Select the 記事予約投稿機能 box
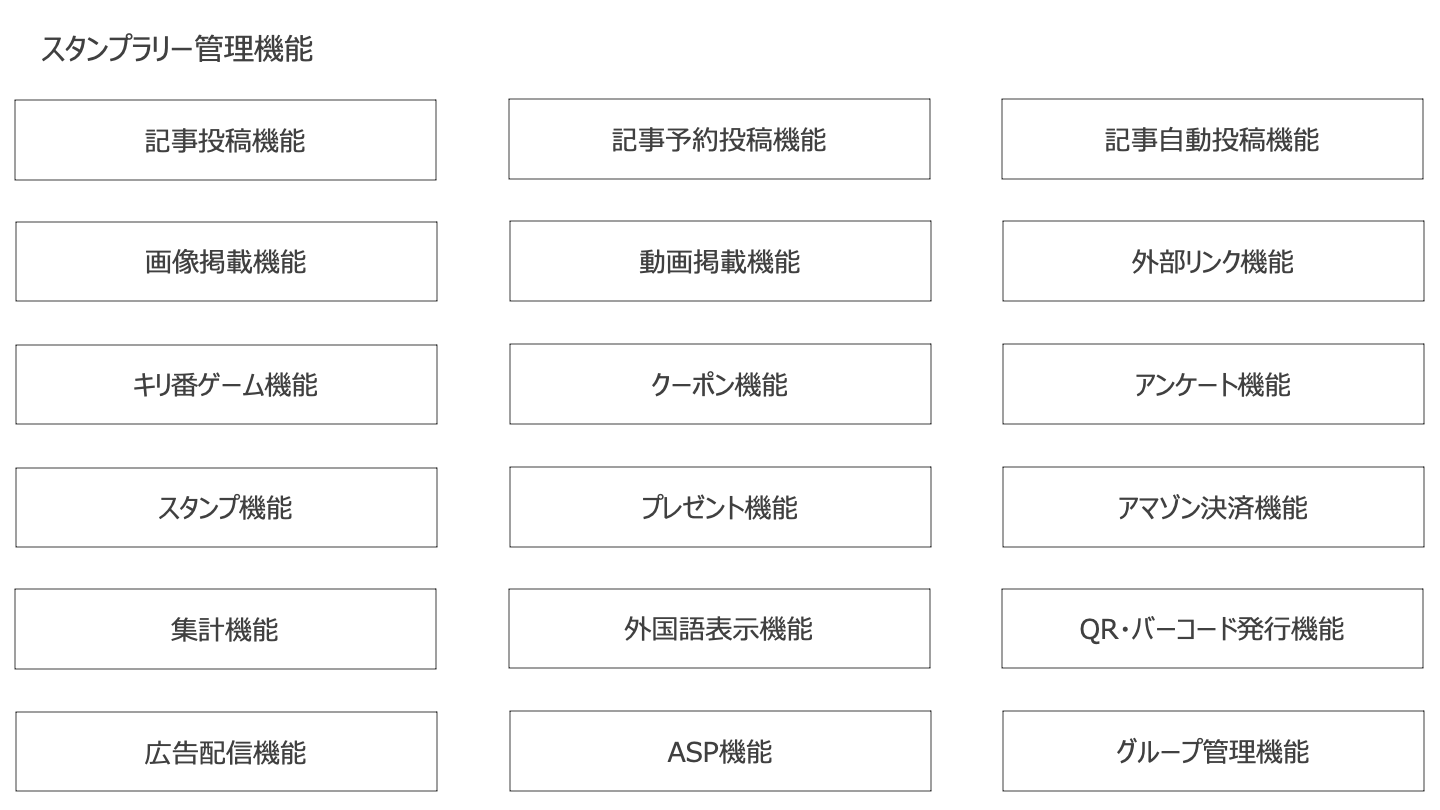This screenshot has width=1440, height=810. [x=719, y=139]
